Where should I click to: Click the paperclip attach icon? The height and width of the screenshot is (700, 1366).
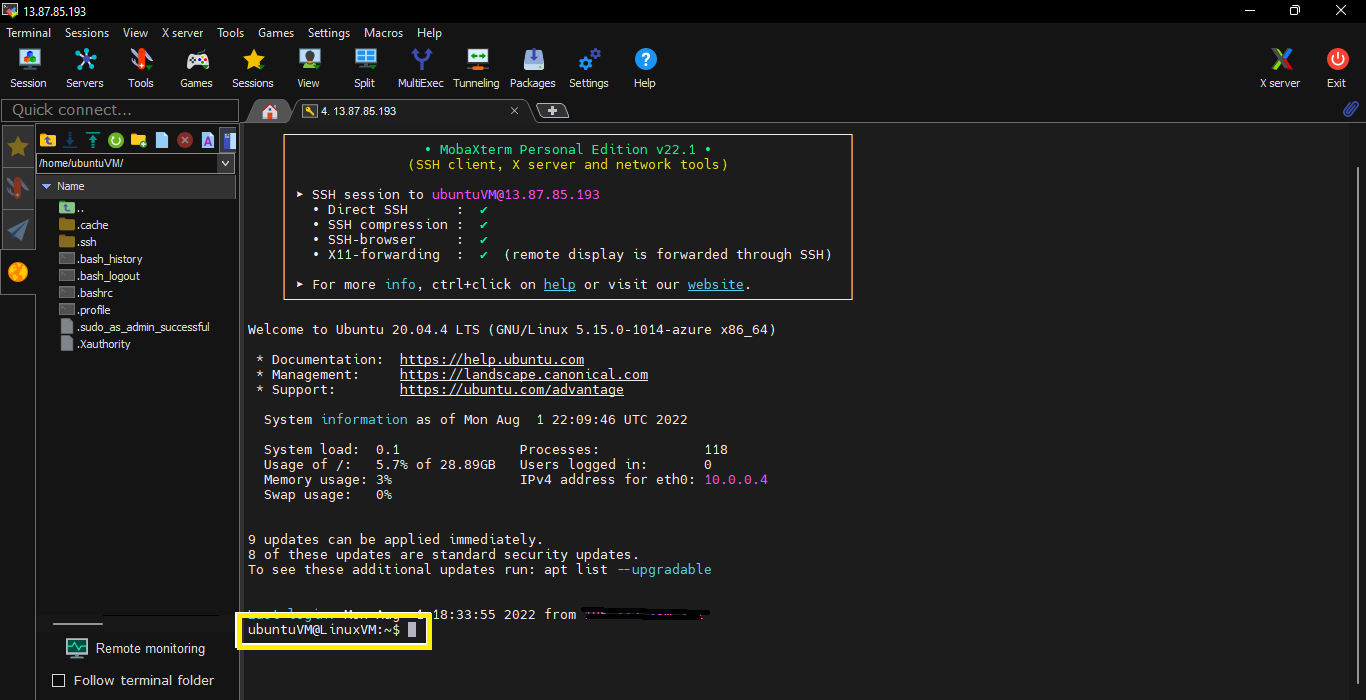1350,110
